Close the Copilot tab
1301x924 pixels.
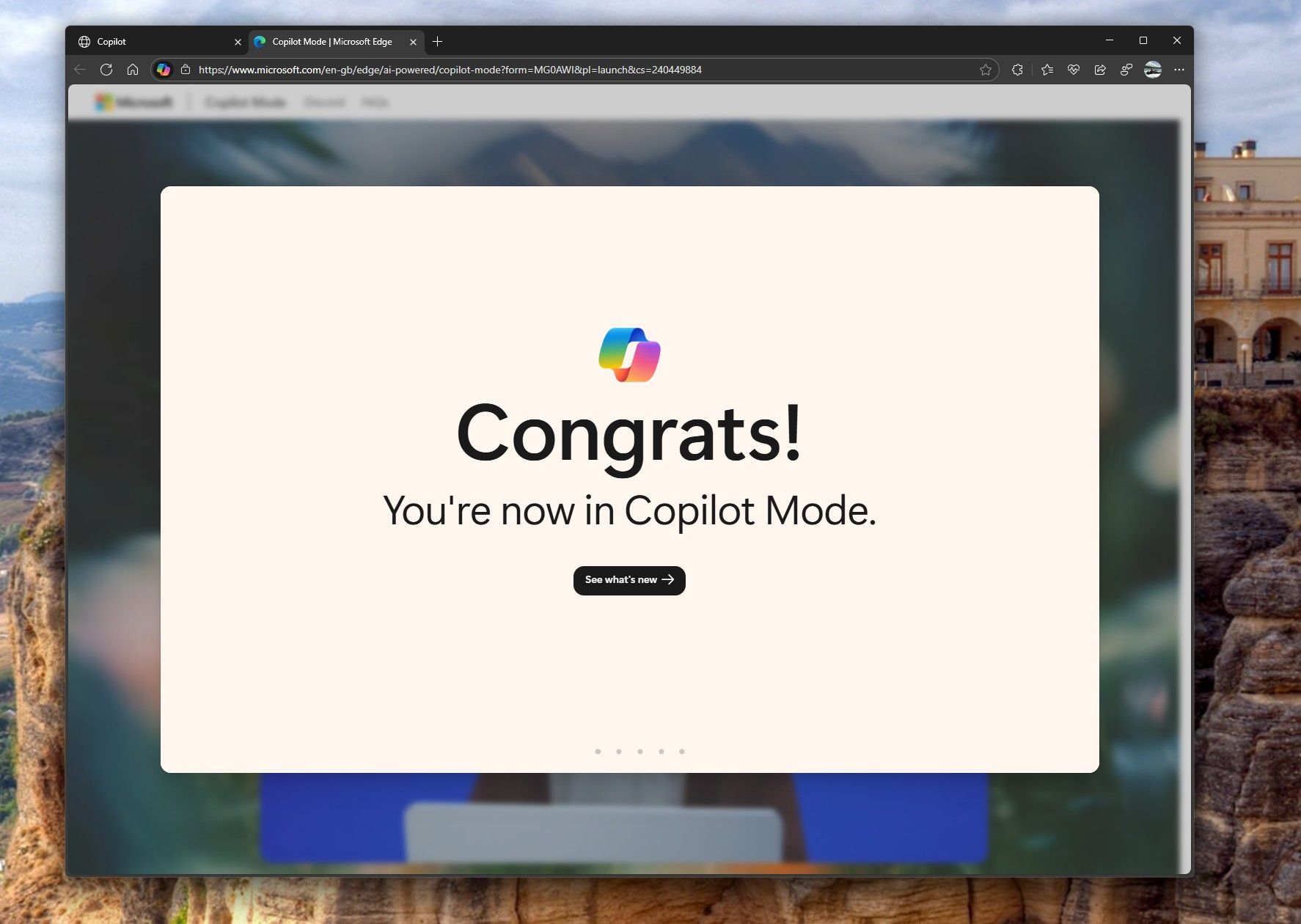pyautogui.click(x=238, y=43)
